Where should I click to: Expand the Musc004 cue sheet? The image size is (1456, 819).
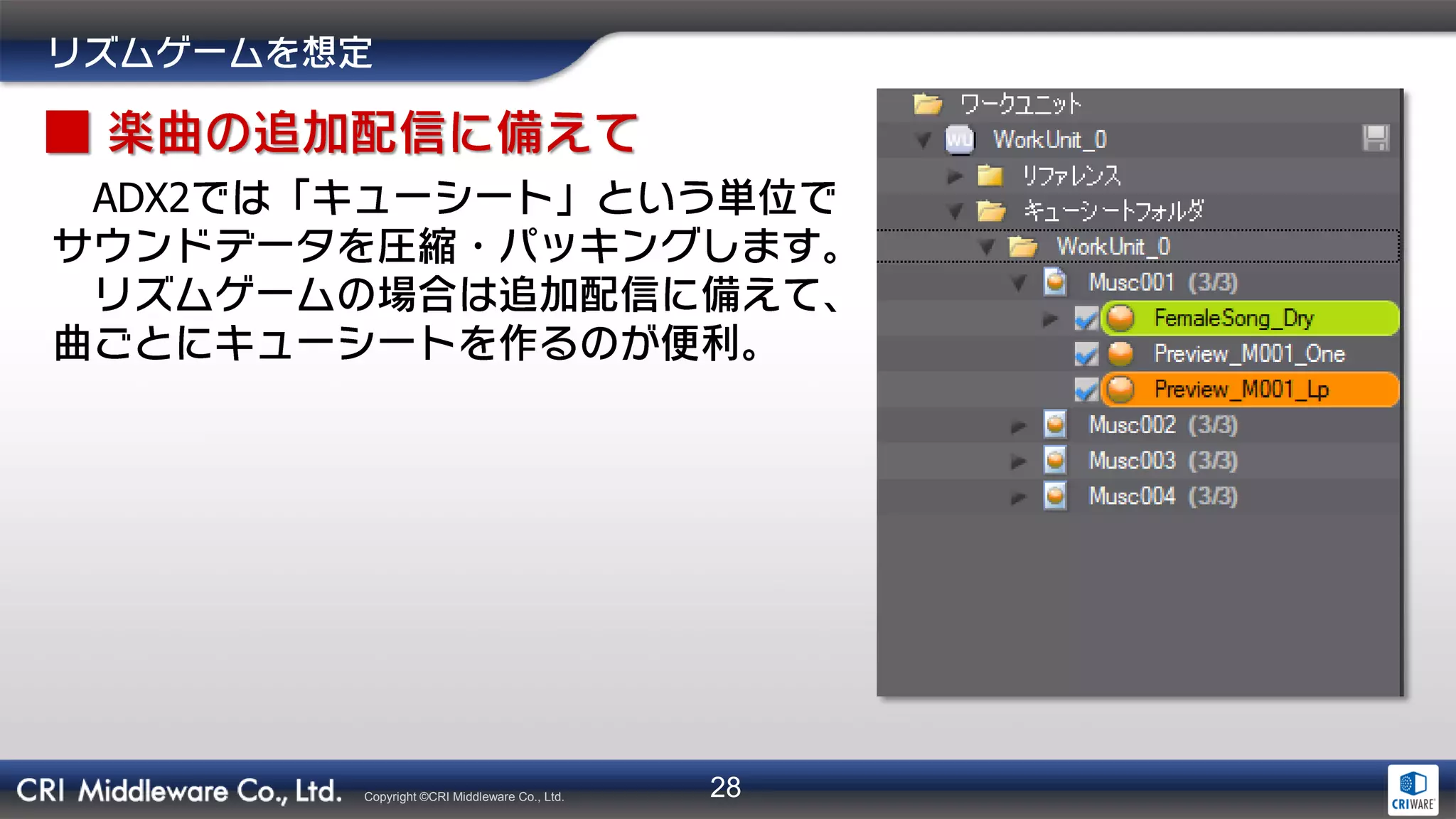[x=1018, y=497]
